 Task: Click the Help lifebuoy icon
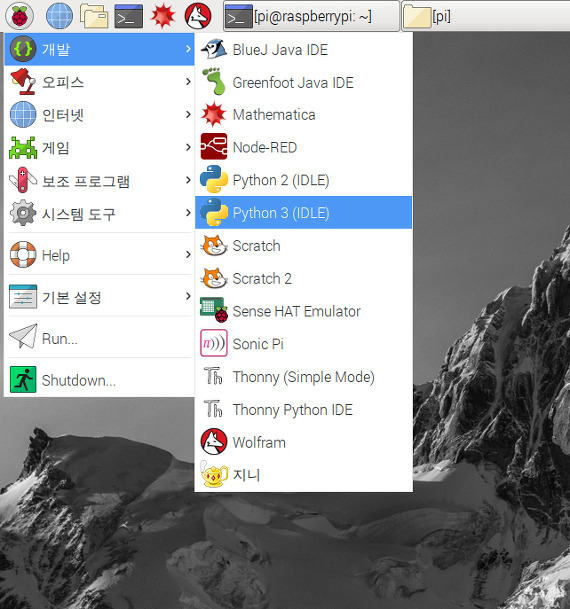(23, 255)
